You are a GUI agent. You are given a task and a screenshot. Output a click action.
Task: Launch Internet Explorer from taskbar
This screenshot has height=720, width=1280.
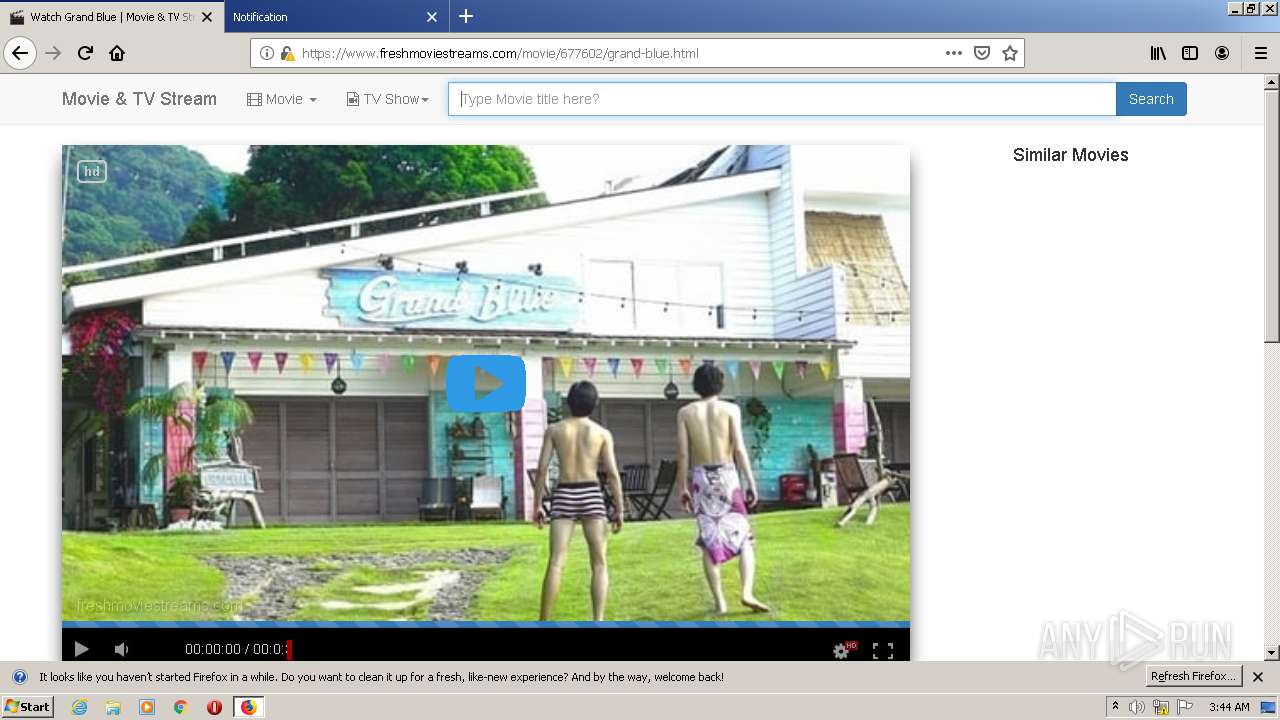[79, 707]
